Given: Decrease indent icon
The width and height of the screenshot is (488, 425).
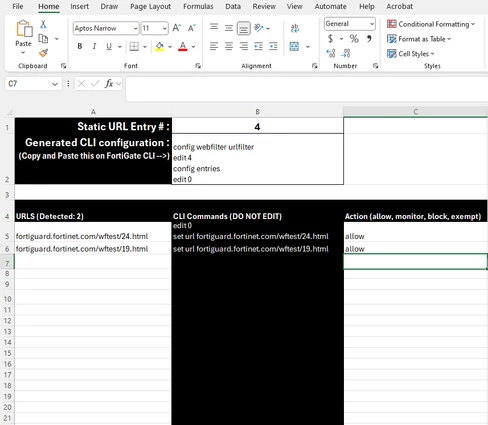Looking at the screenshot, I should (259, 46).
